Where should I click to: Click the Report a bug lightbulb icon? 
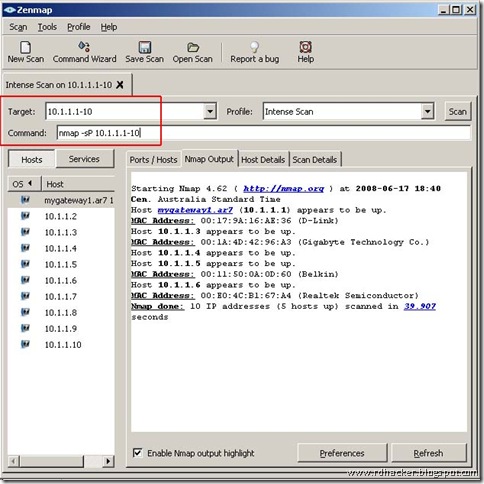tap(254, 47)
